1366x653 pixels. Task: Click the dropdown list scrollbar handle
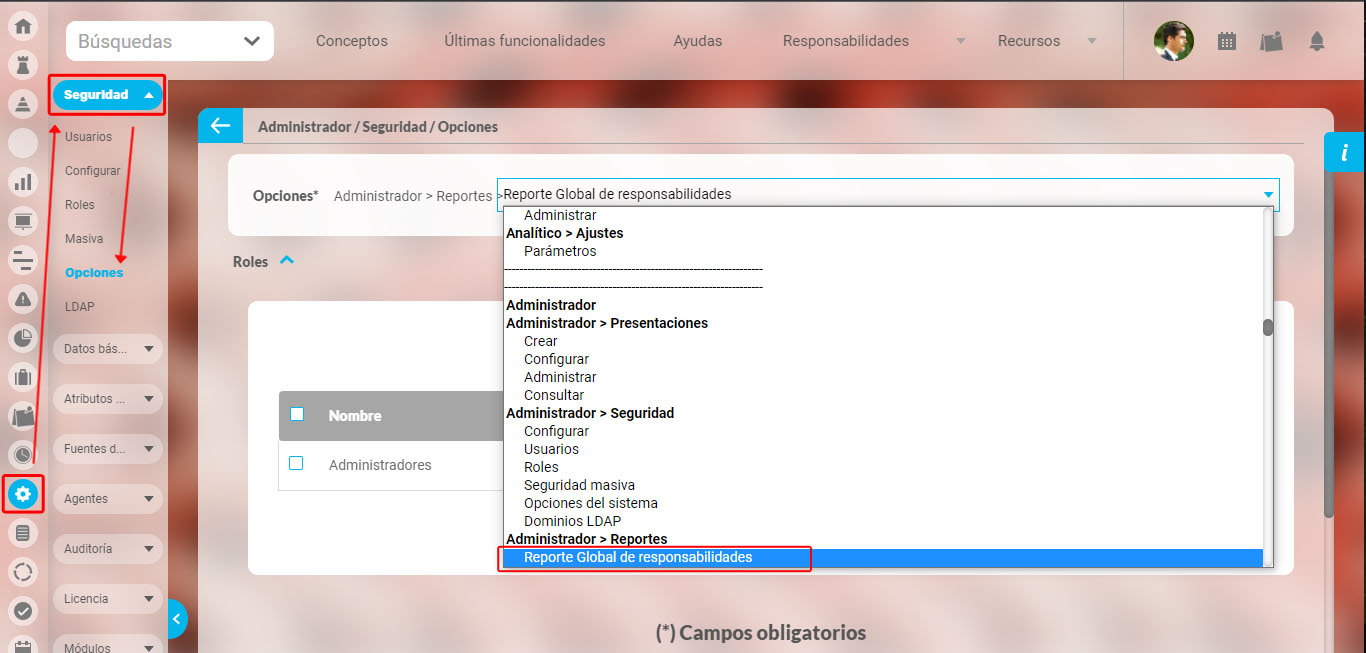pos(1268,327)
